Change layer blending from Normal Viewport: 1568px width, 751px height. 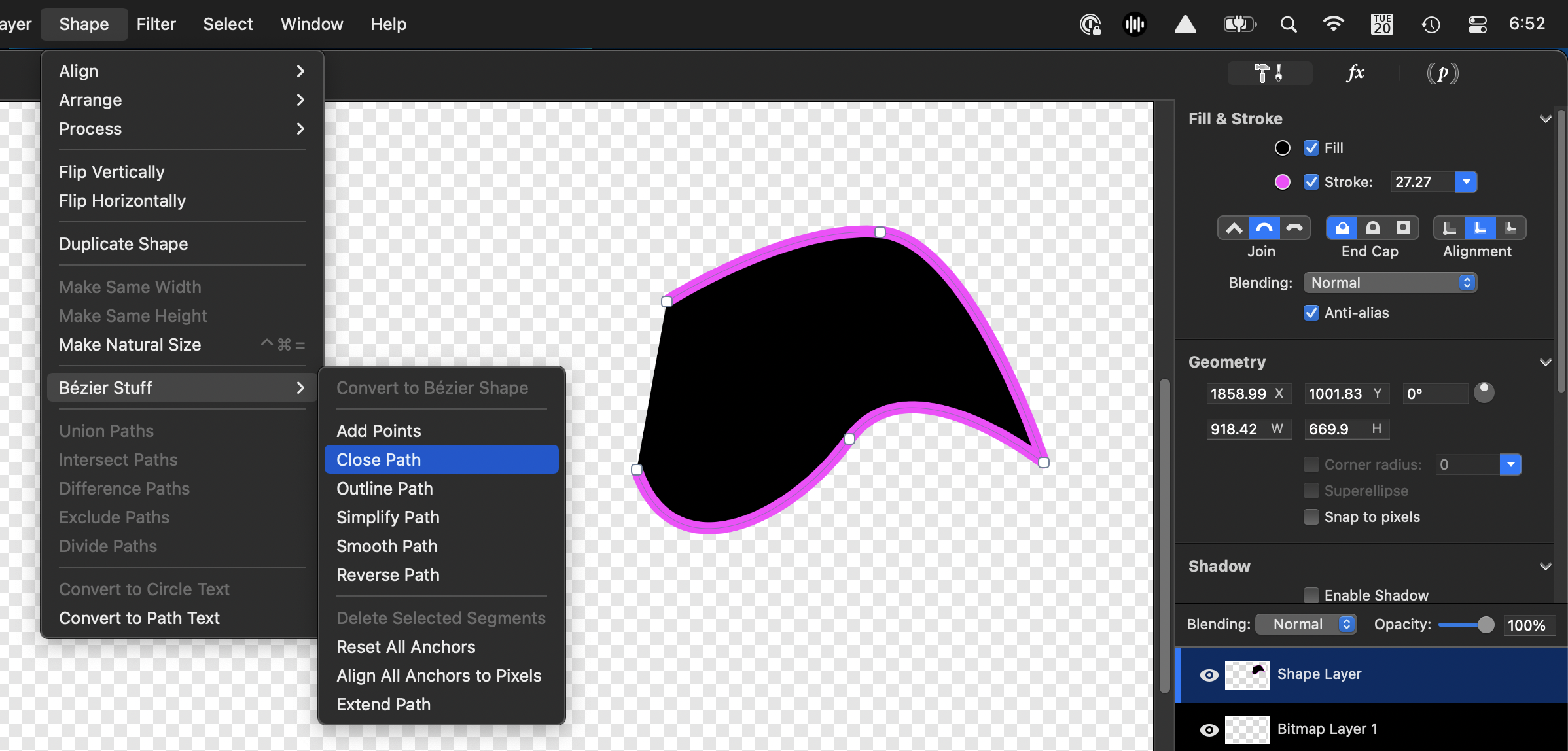coord(1306,623)
